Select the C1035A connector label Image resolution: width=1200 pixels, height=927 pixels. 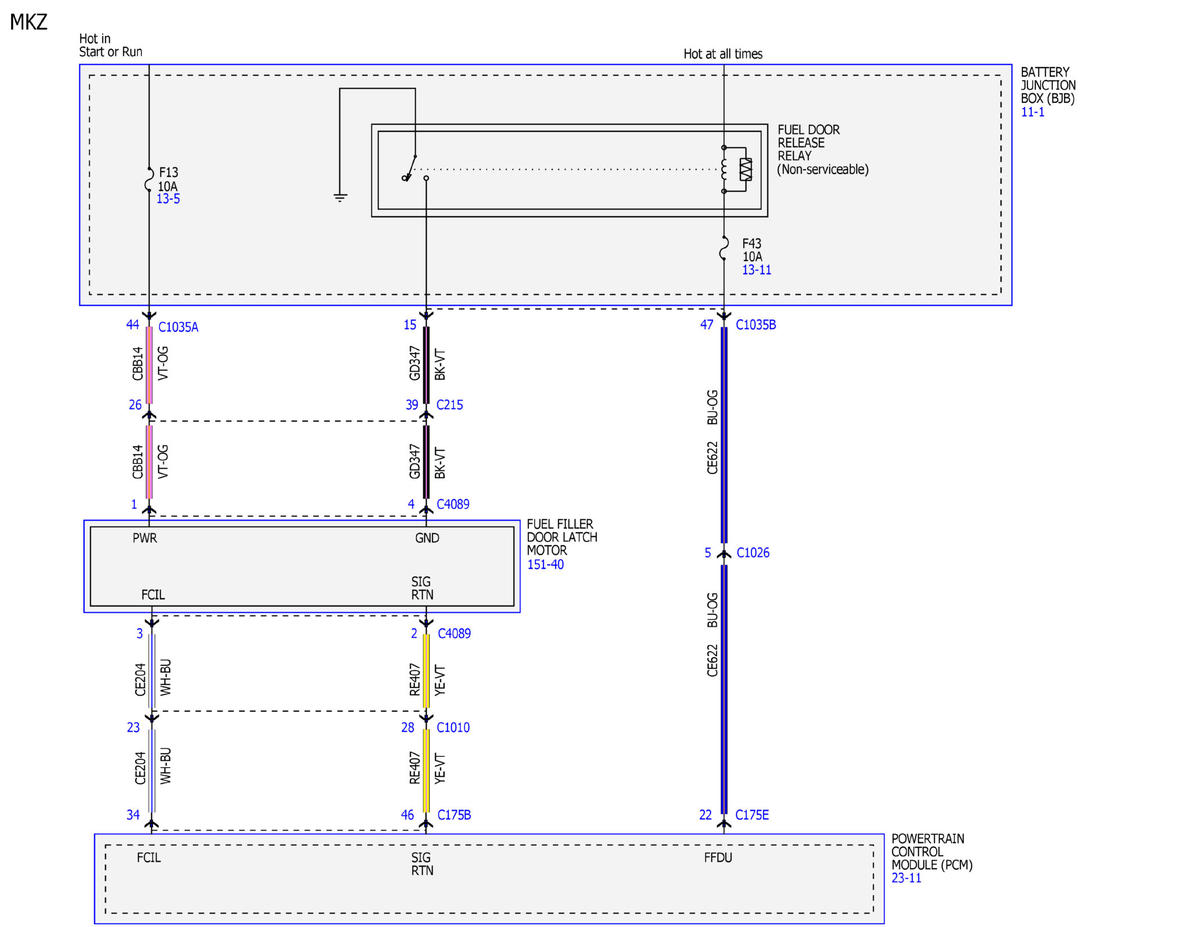178,326
